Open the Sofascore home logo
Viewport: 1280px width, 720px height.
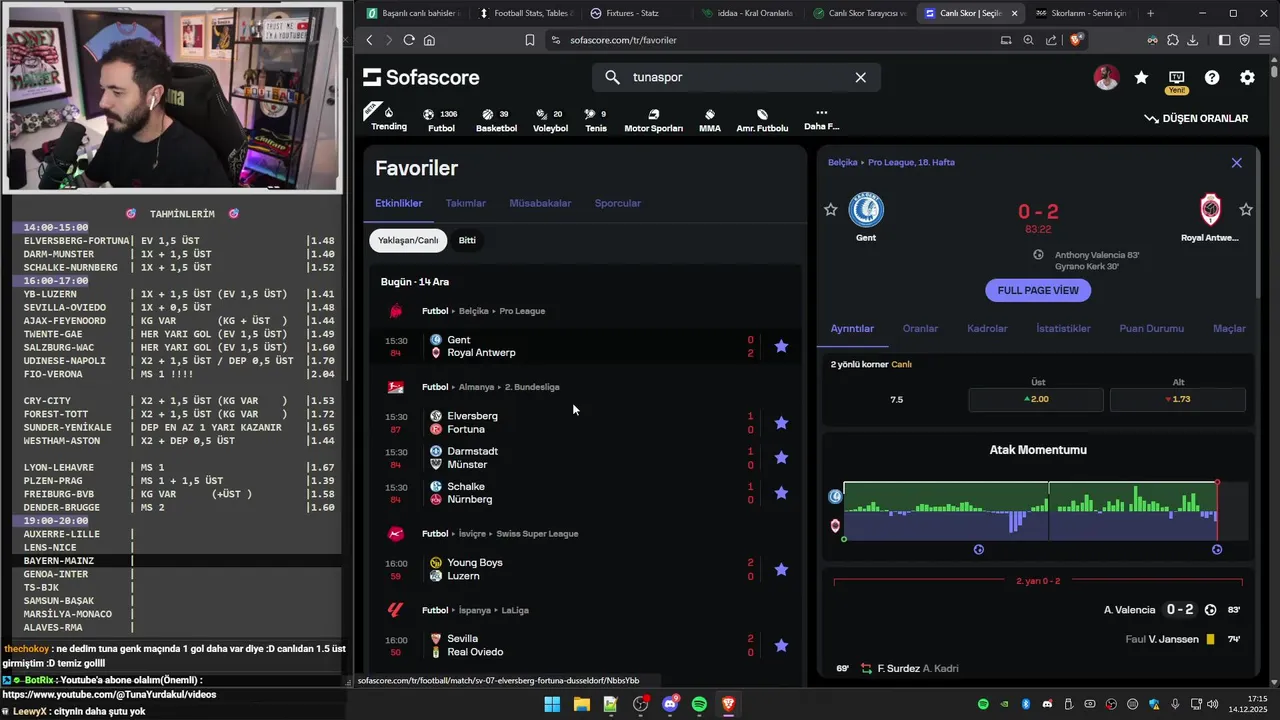click(x=421, y=77)
